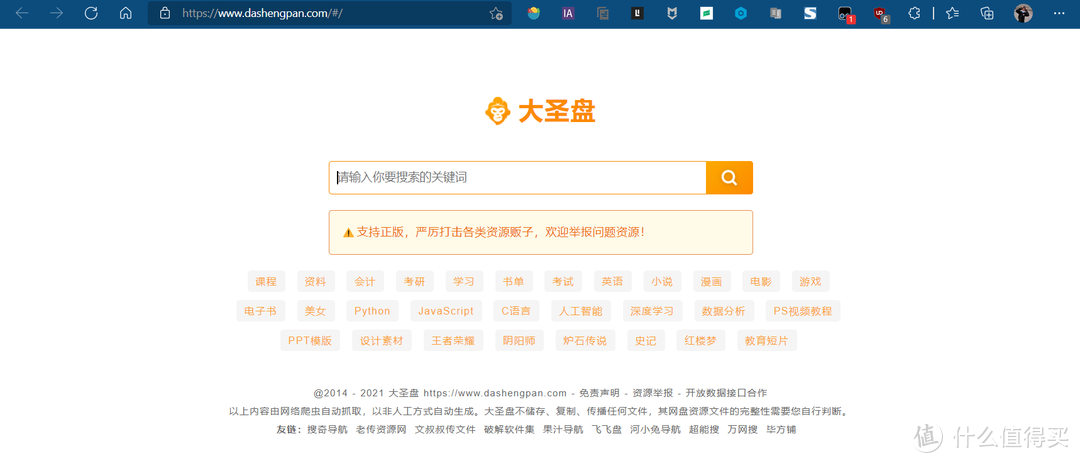The width and height of the screenshot is (1080, 463).
Task: Open the extension showing red badge 1
Action: coord(845,13)
